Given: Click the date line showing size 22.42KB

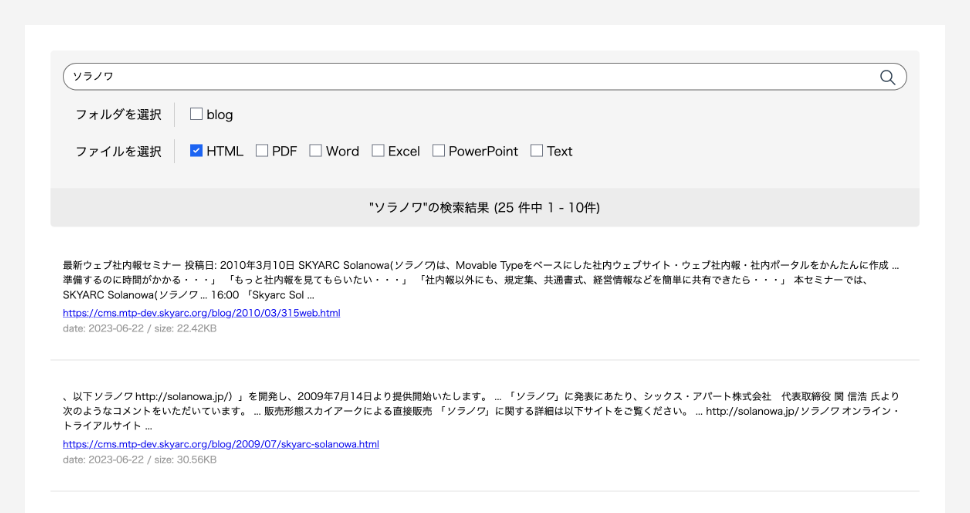Looking at the screenshot, I should point(139,328).
